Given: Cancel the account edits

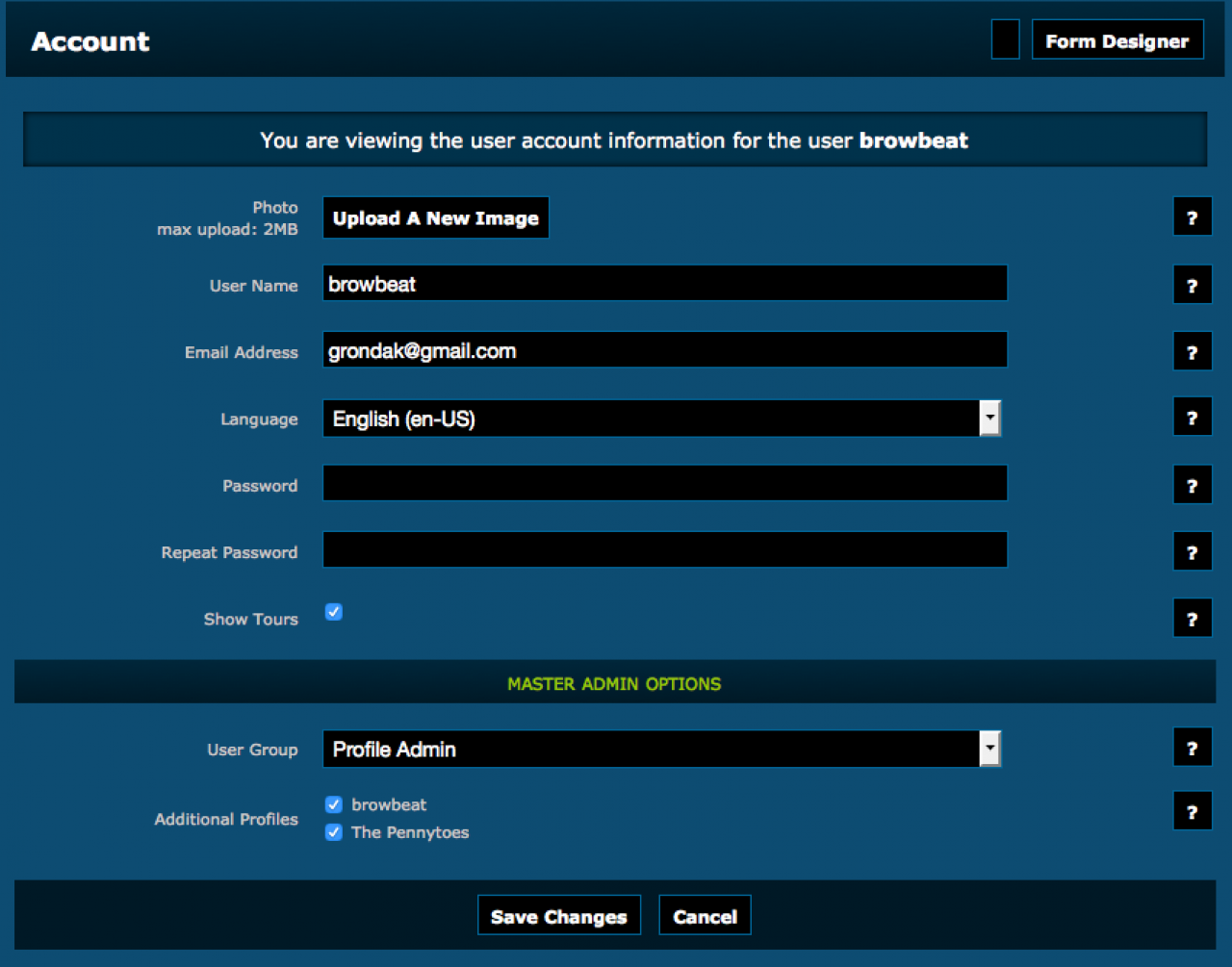Looking at the screenshot, I should pos(705,916).
